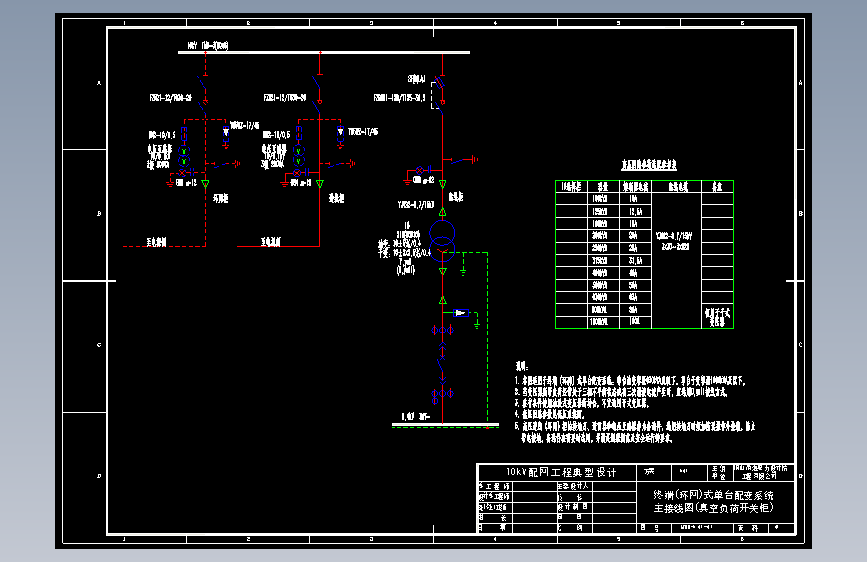Click the load switch blade atop the dashed left feeder

click(x=202, y=83)
